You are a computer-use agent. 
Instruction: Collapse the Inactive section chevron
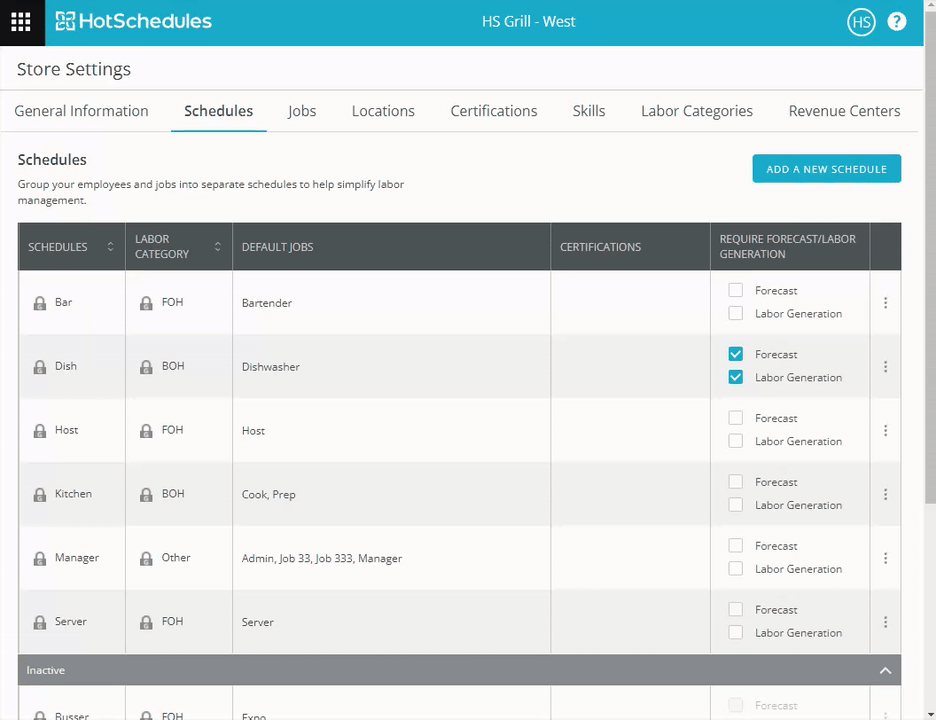tap(885, 670)
